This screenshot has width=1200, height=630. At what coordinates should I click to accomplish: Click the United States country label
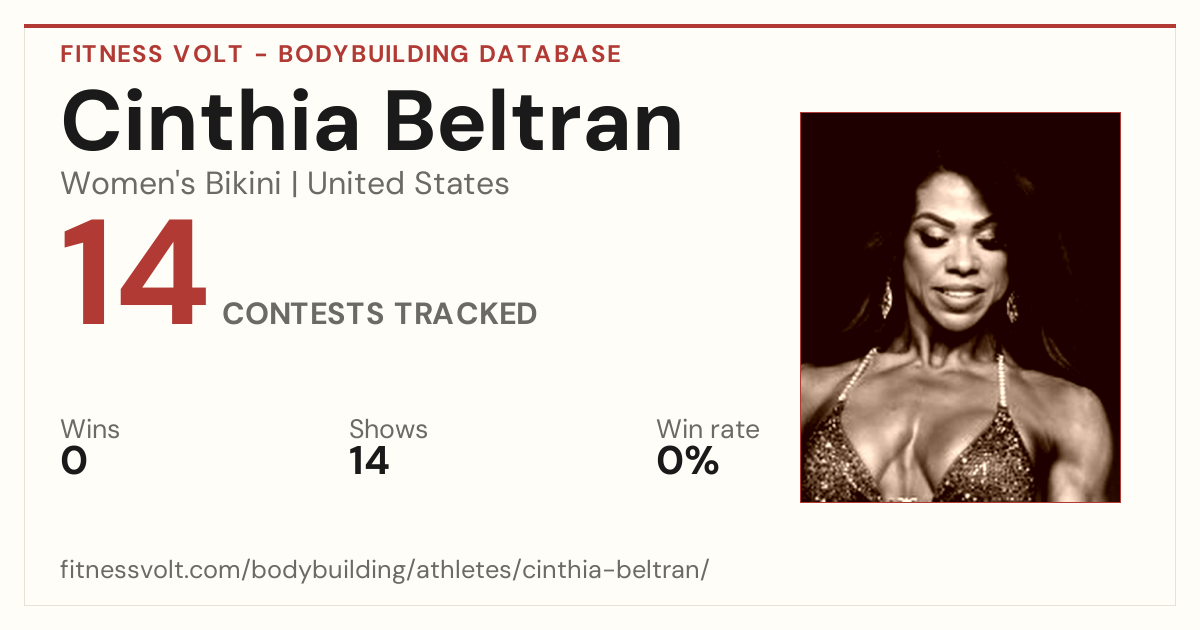(408, 184)
